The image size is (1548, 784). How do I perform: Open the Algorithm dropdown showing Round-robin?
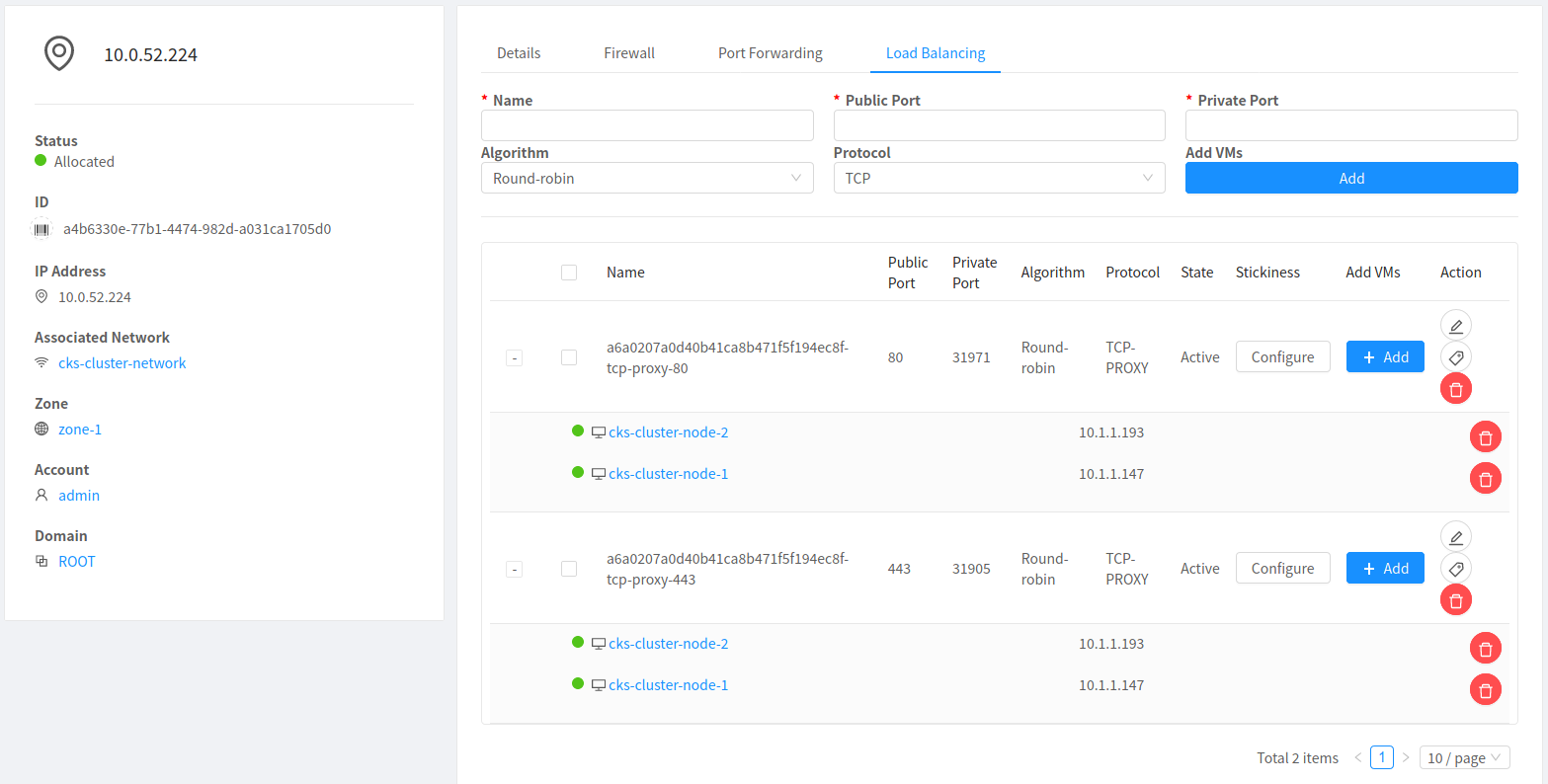click(646, 179)
